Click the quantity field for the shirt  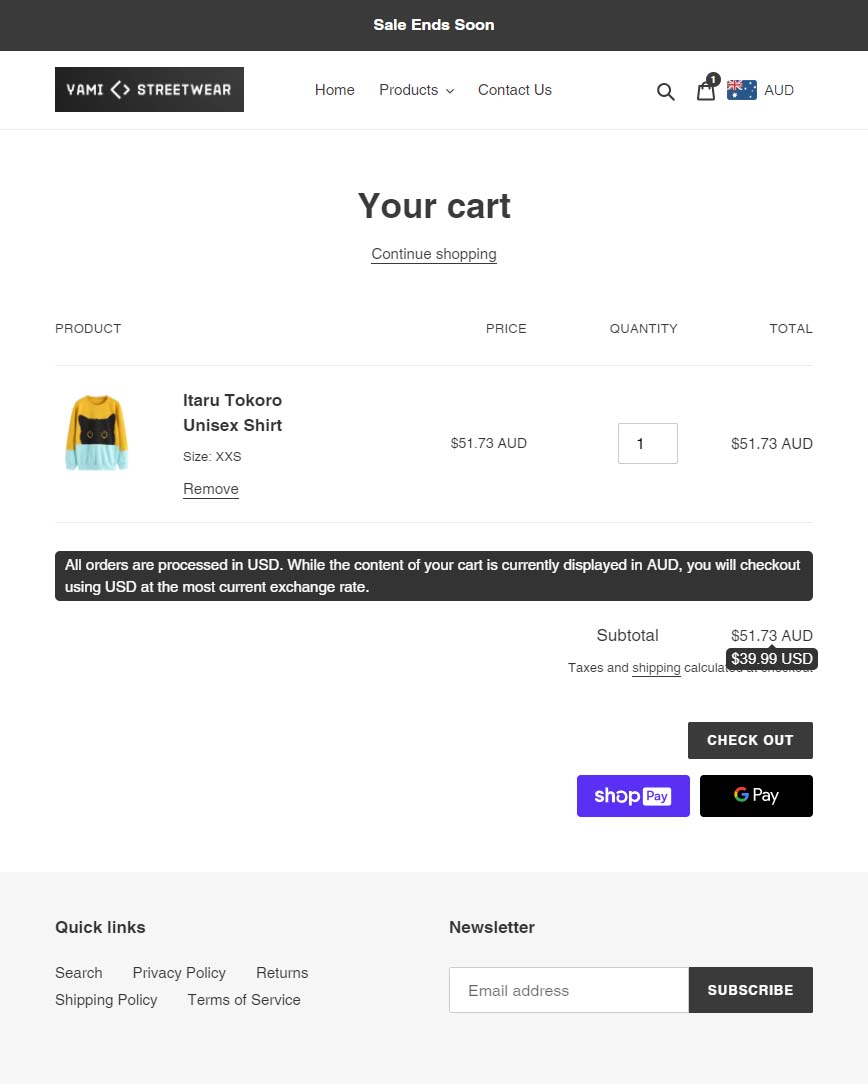pos(648,443)
